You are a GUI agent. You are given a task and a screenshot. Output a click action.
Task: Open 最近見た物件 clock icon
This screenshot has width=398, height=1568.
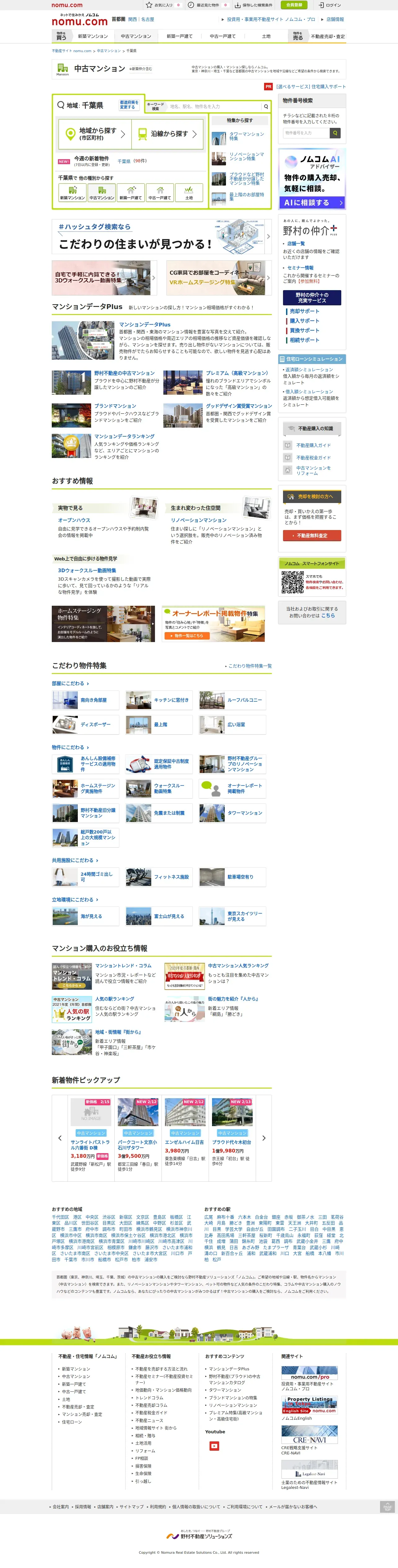[x=191, y=5]
